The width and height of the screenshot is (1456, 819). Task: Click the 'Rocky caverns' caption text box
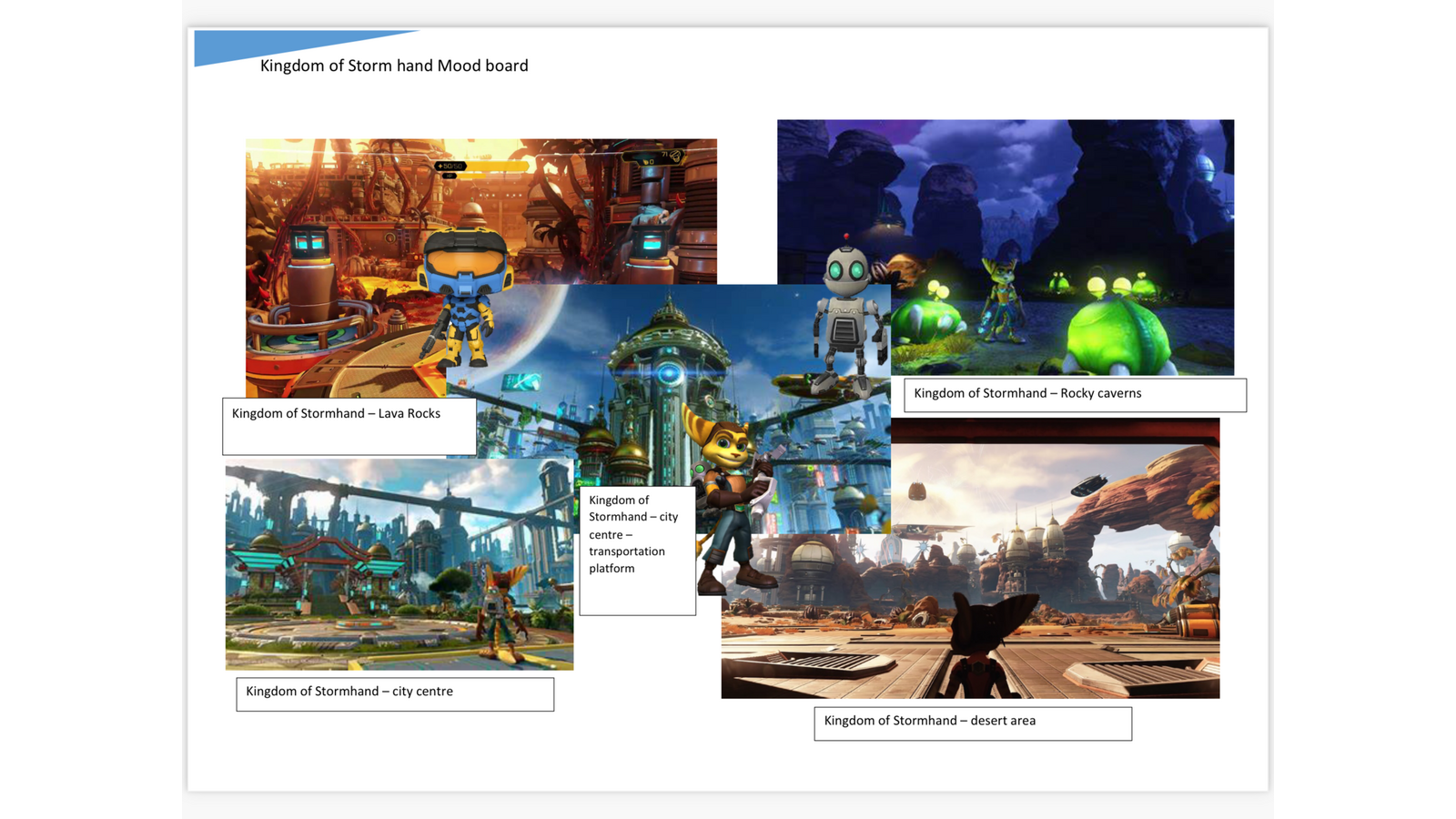1074,395
